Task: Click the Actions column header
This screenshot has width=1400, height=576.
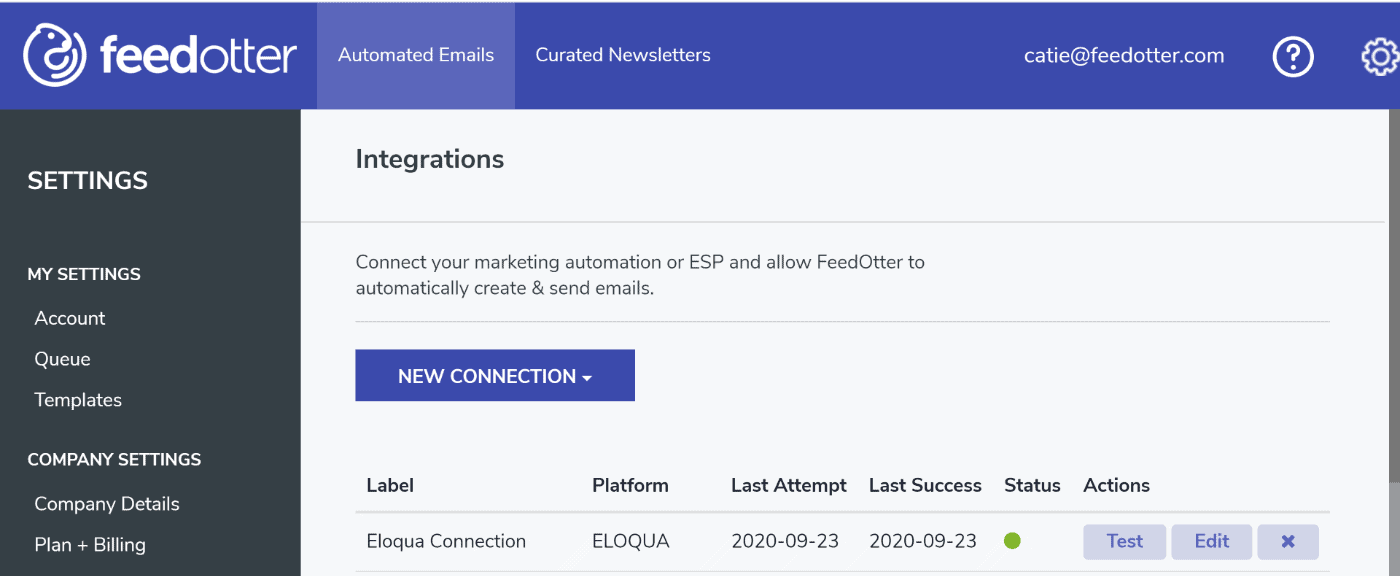Action: coord(1116,485)
